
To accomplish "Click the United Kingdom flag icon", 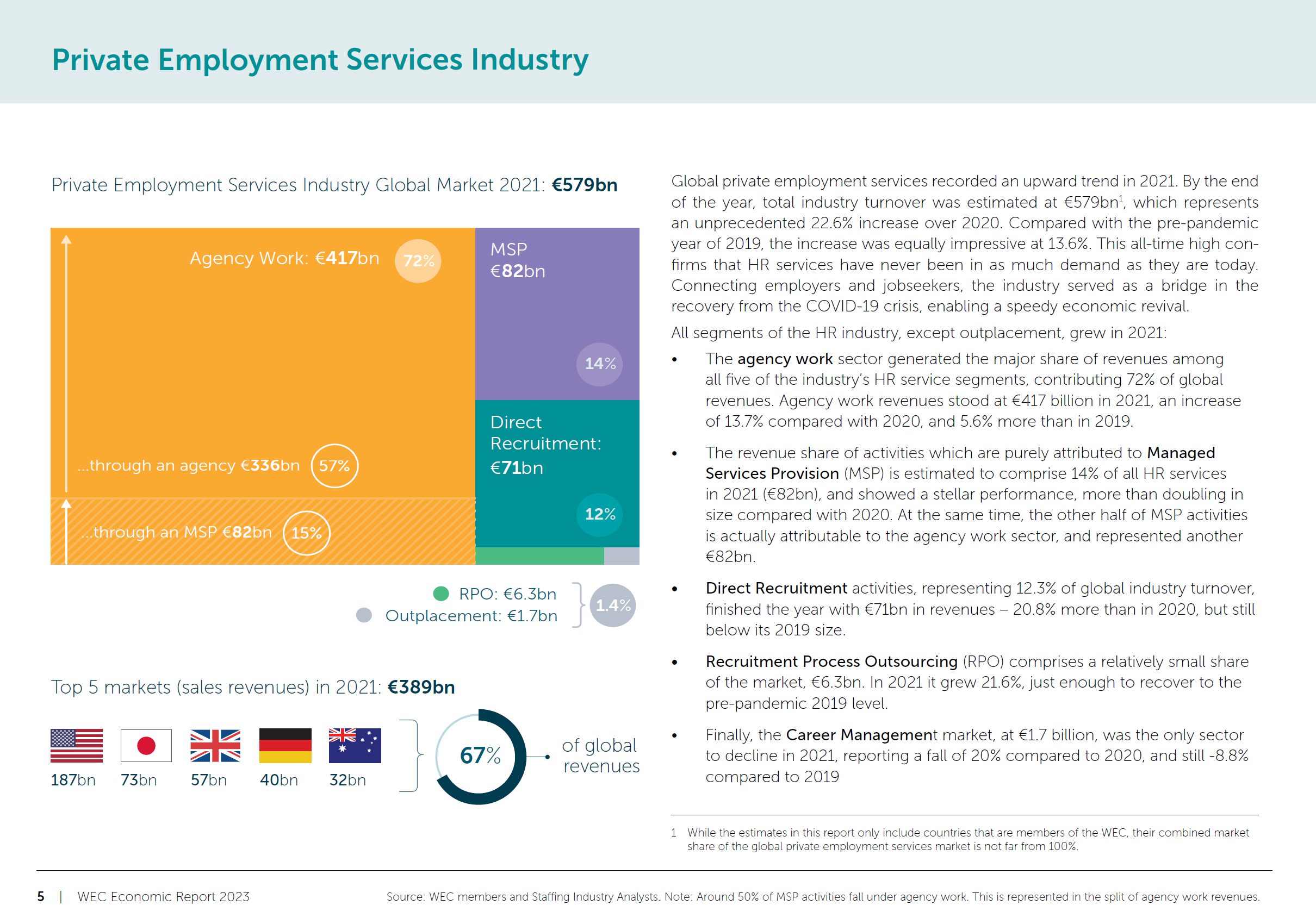I will click(215, 745).
